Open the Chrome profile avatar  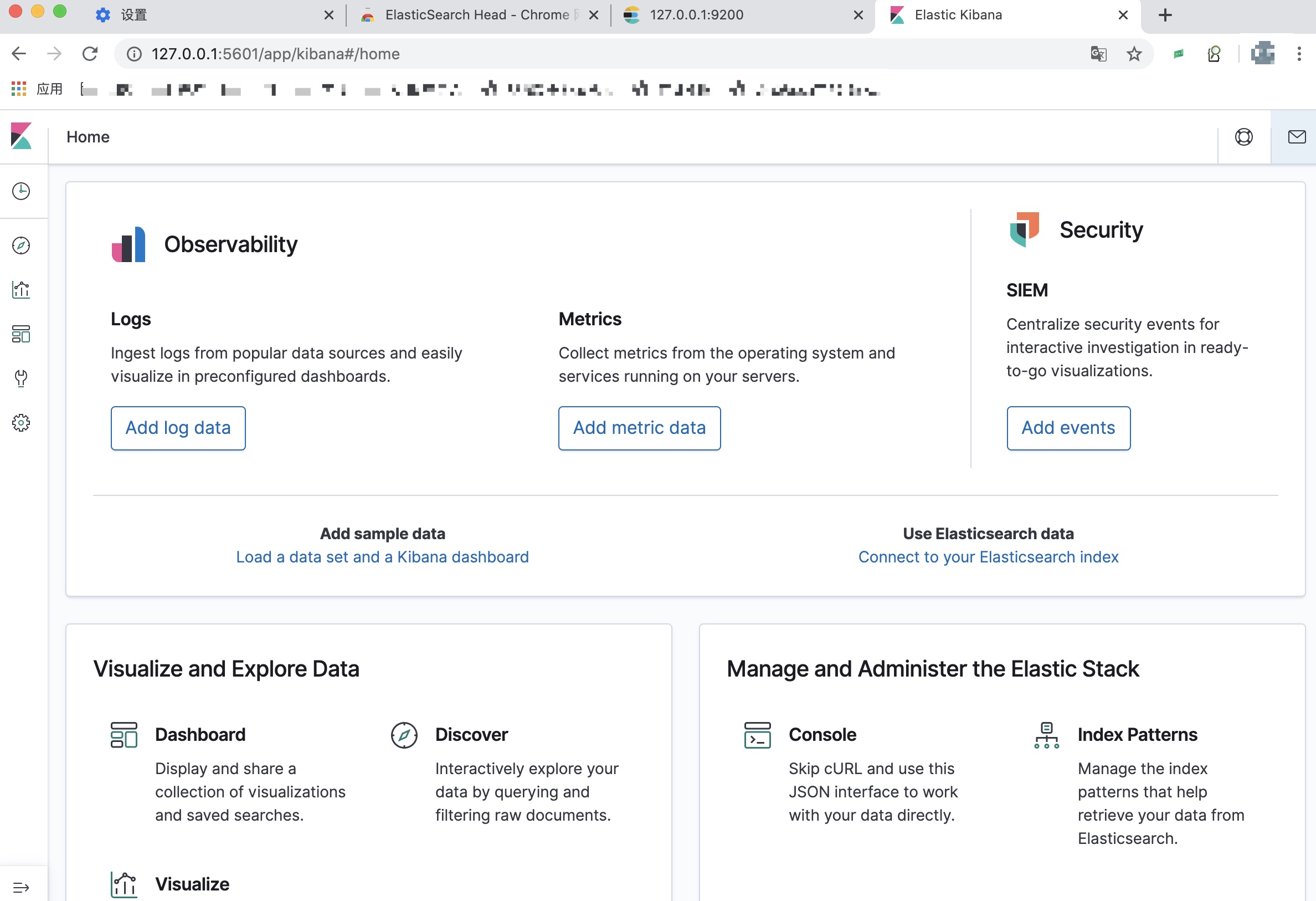click(1262, 53)
